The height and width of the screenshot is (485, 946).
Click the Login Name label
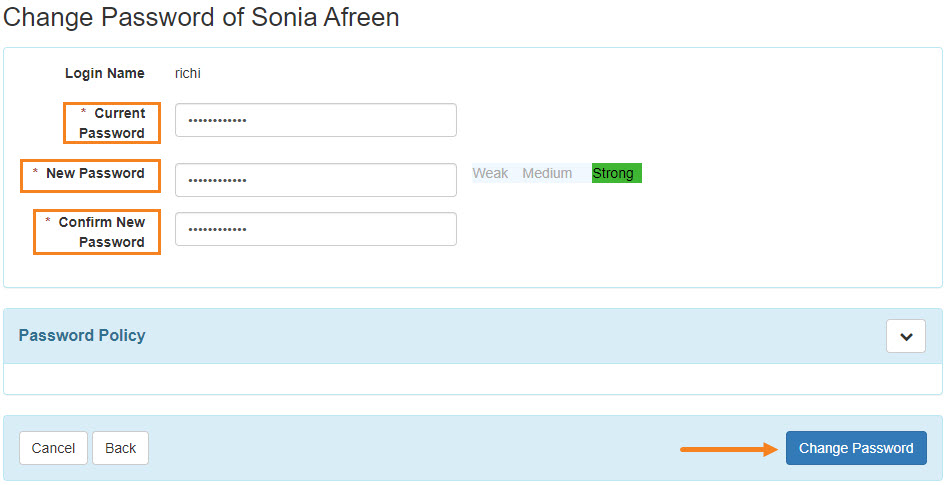[x=105, y=73]
